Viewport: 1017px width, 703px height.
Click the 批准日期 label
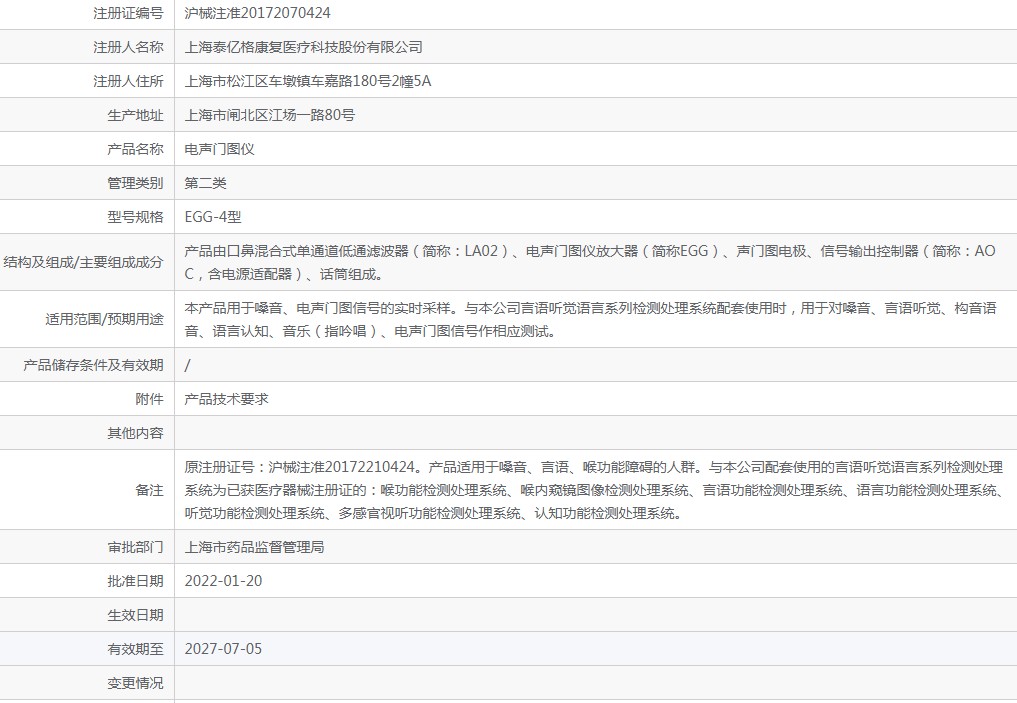(x=136, y=581)
